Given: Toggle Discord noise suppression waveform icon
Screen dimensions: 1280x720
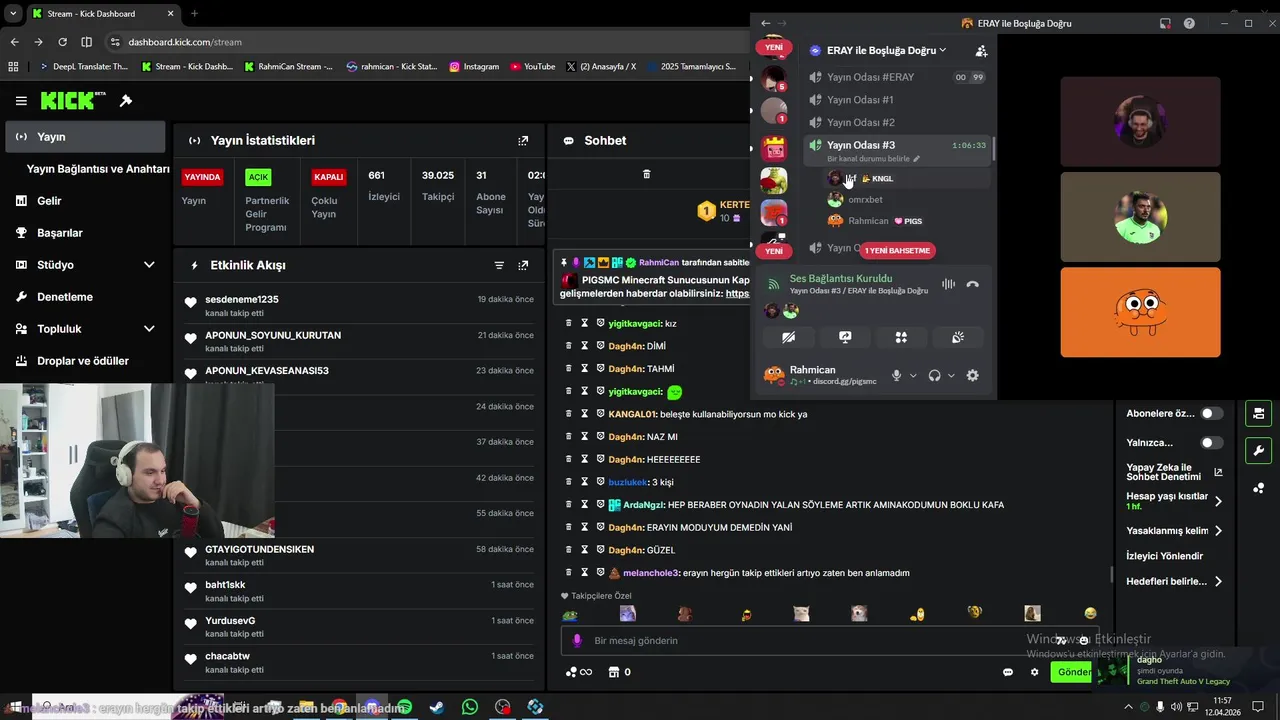Looking at the screenshot, I should [x=948, y=285].
